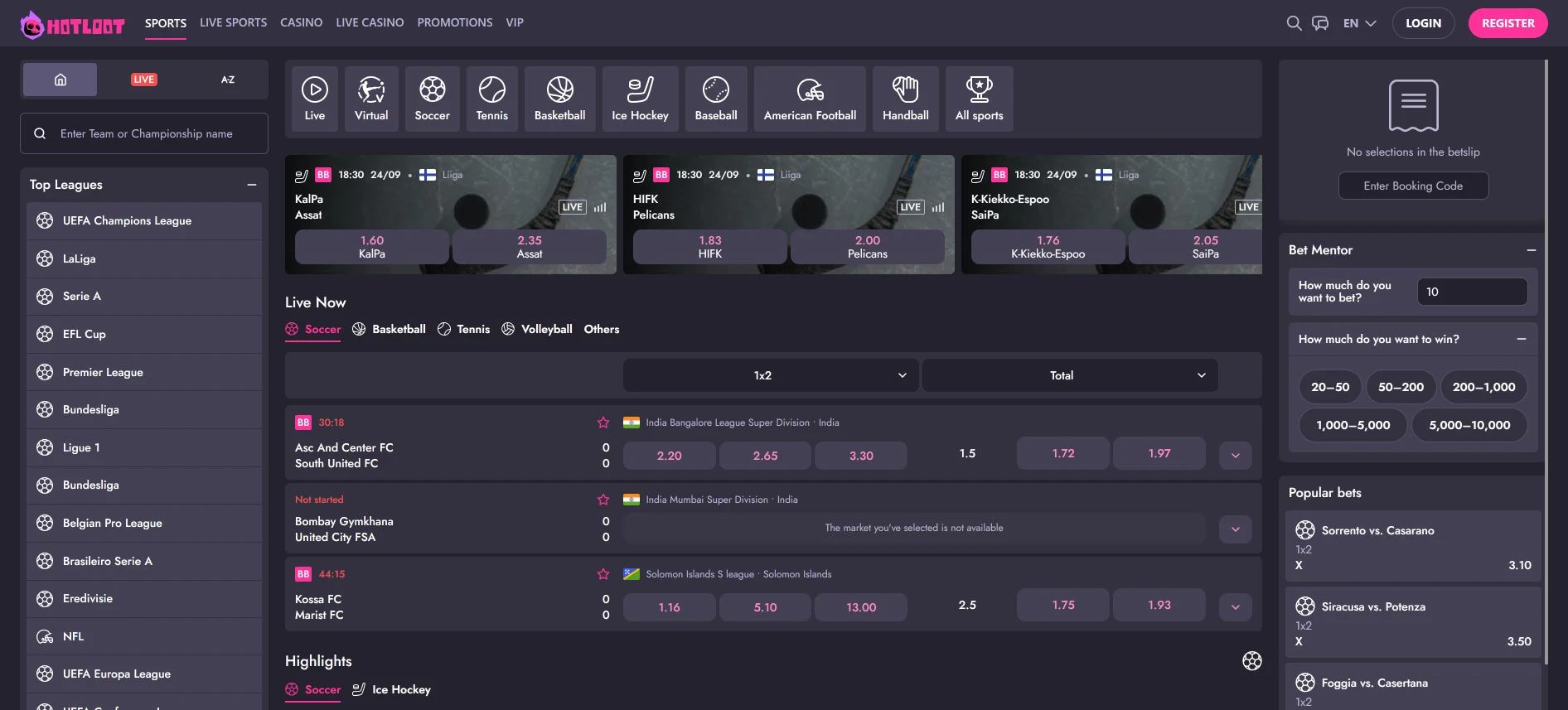Collapse the Top Leagues section
The height and width of the screenshot is (710, 1568).
252,185
